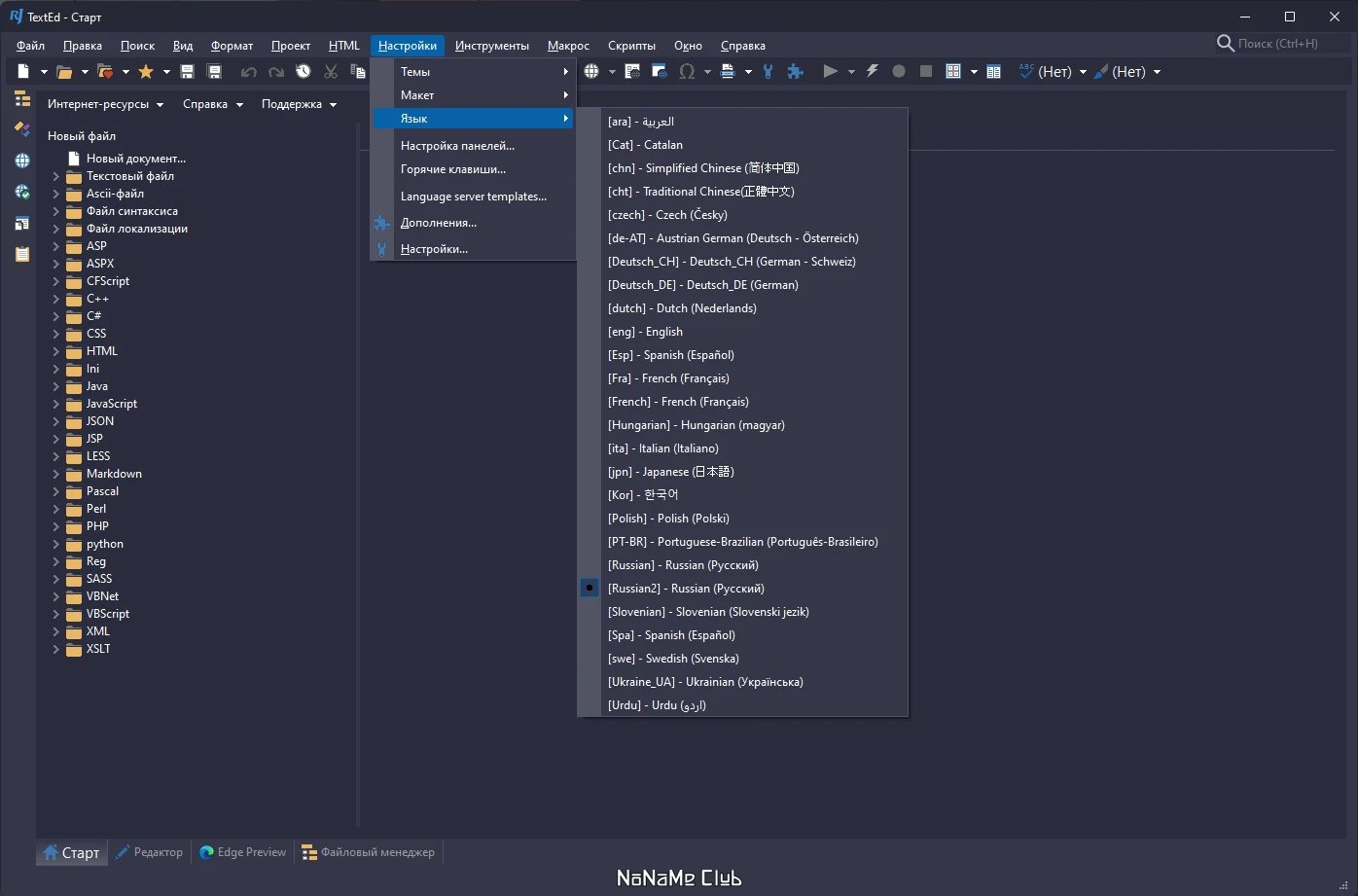Select [swe] - Swedish language option
The height and width of the screenshot is (896, 1358).
(743, 658)
